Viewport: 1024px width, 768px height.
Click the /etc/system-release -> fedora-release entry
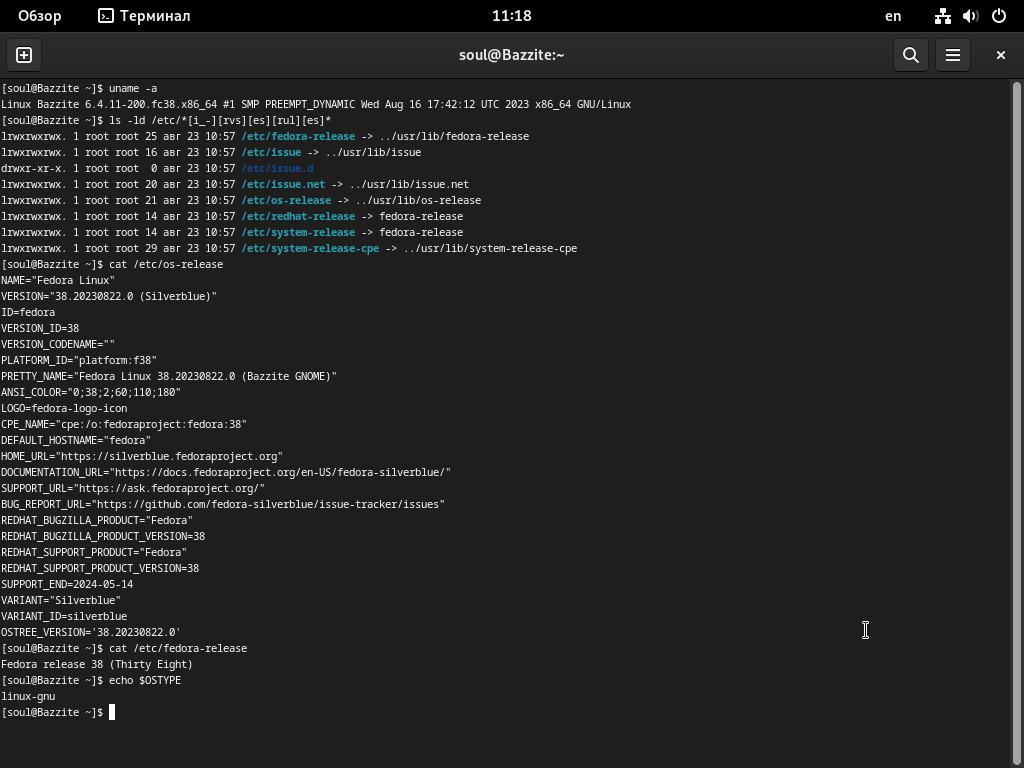tap(352, 232)
